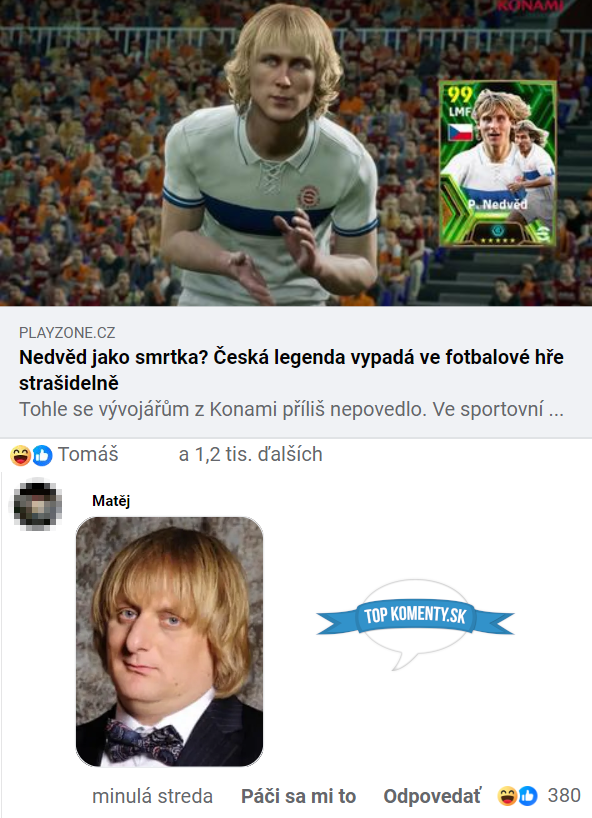Open the PLAYZONE.CZ source link

coord(67,333)
